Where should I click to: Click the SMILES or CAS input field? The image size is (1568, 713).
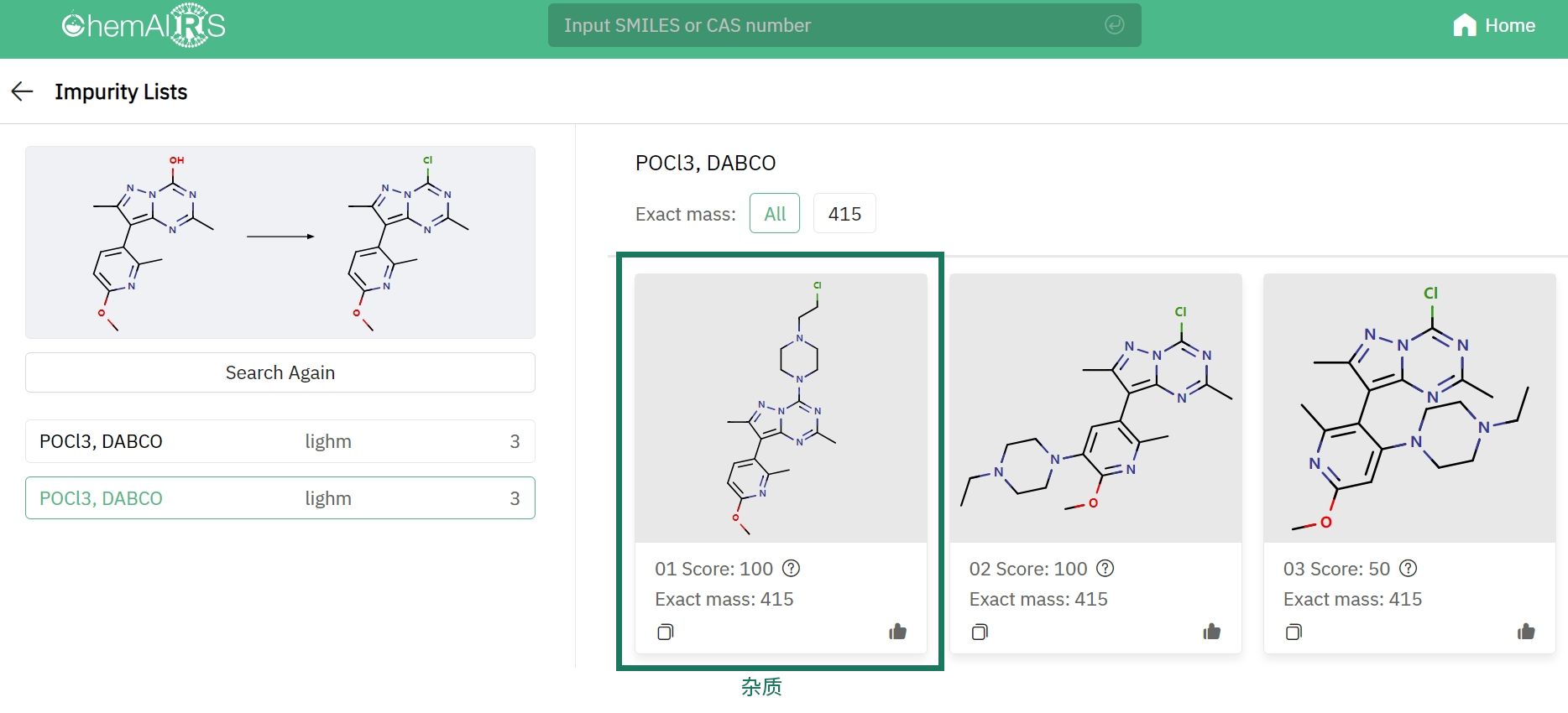click(x=844, y=25)
